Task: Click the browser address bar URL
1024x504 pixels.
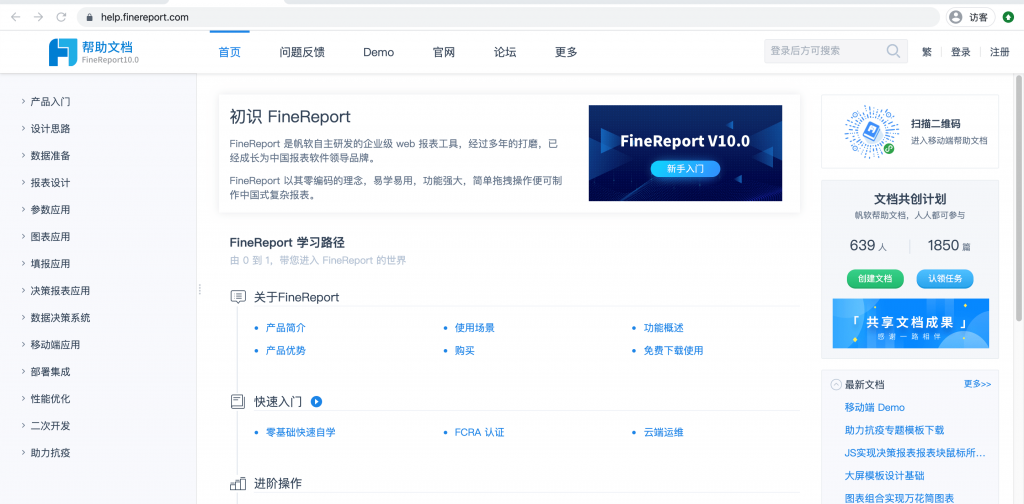Action: (144, 18)
